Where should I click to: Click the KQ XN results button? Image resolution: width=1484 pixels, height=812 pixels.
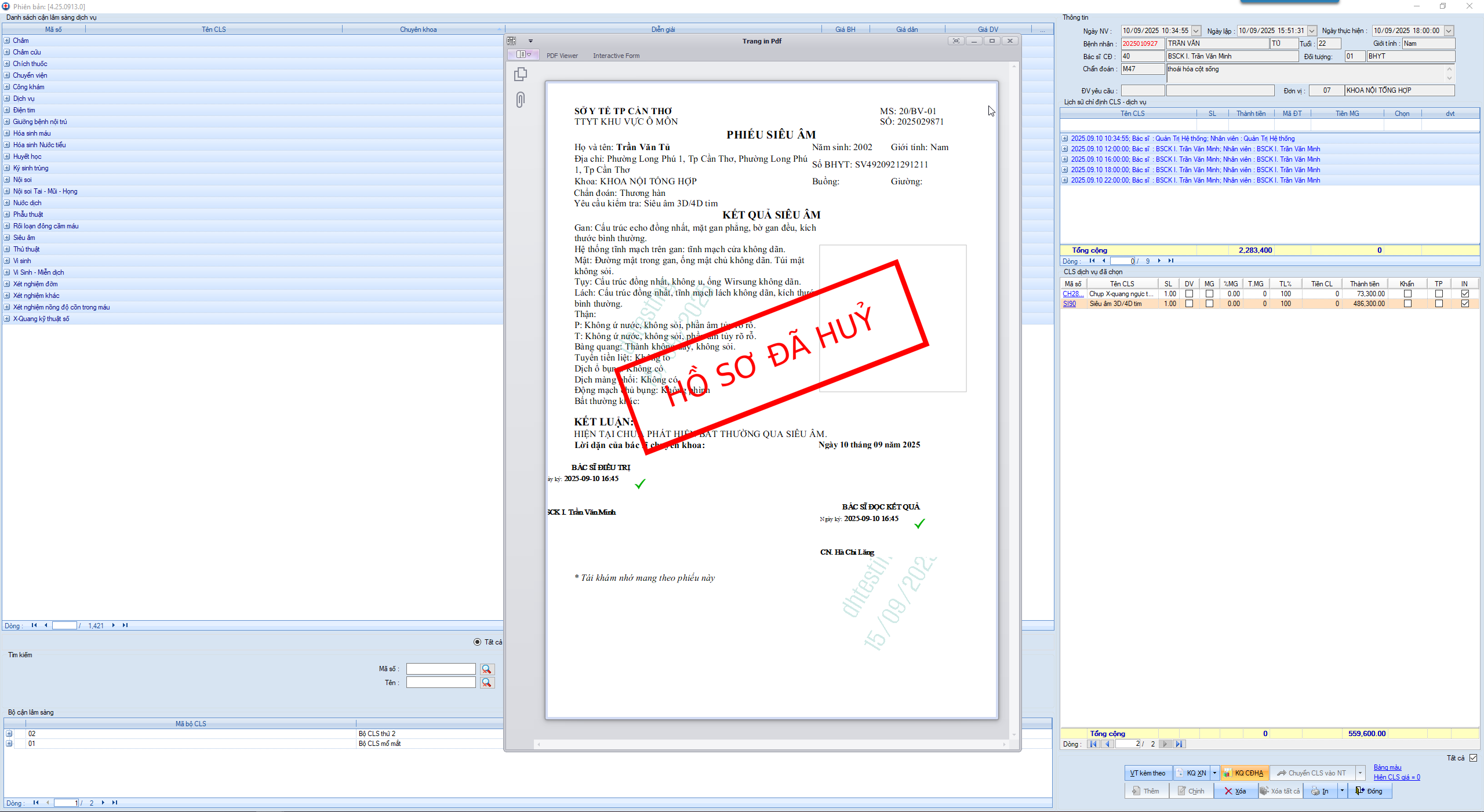point(1191,773)
